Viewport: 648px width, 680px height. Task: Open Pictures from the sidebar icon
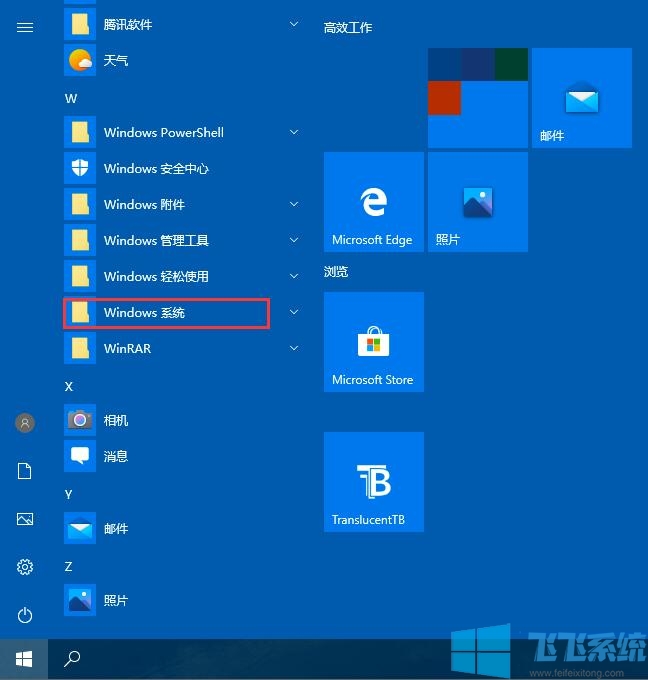(25, 519)
